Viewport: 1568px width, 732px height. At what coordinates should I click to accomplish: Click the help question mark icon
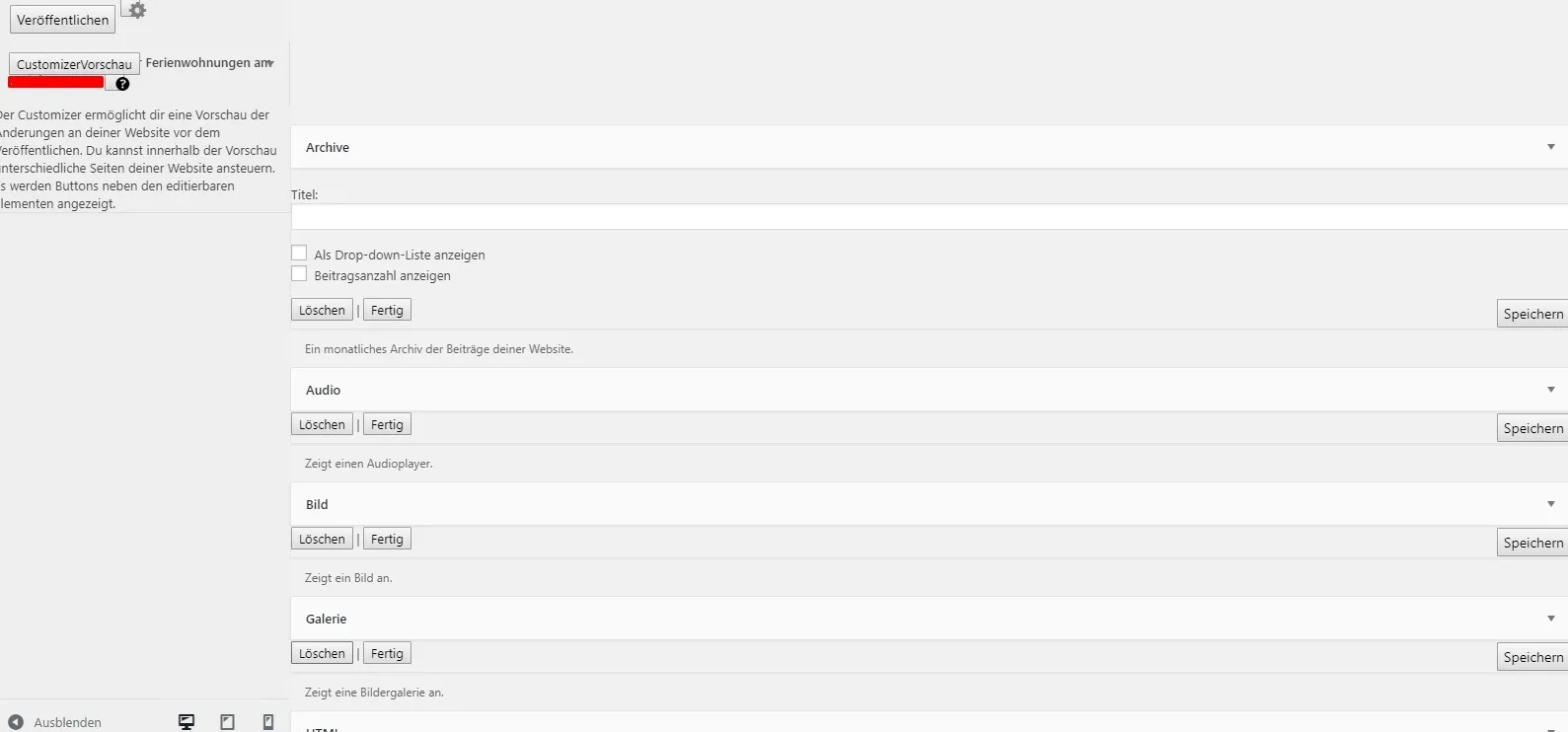coord(122,84)
